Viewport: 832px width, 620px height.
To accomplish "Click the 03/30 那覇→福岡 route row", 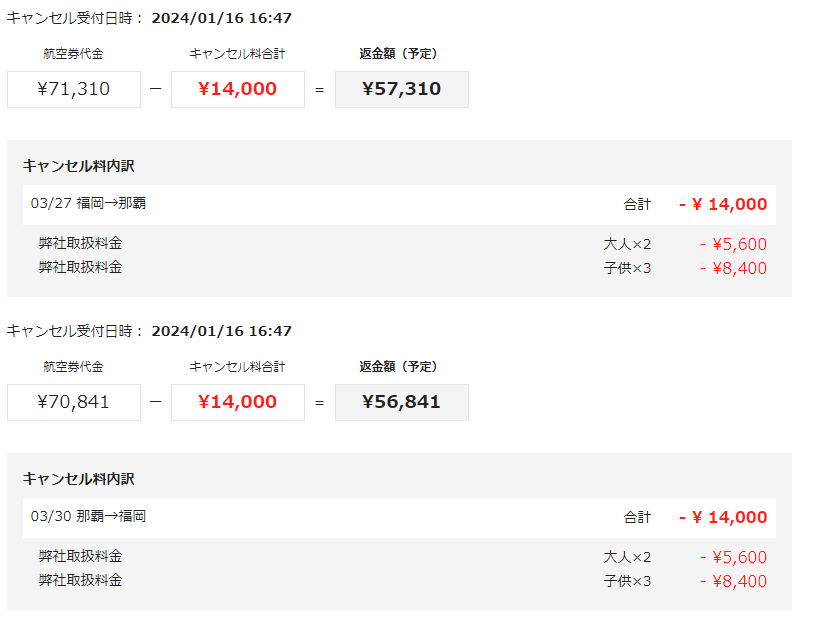I will pyautogui.click(x=89, y=517).
